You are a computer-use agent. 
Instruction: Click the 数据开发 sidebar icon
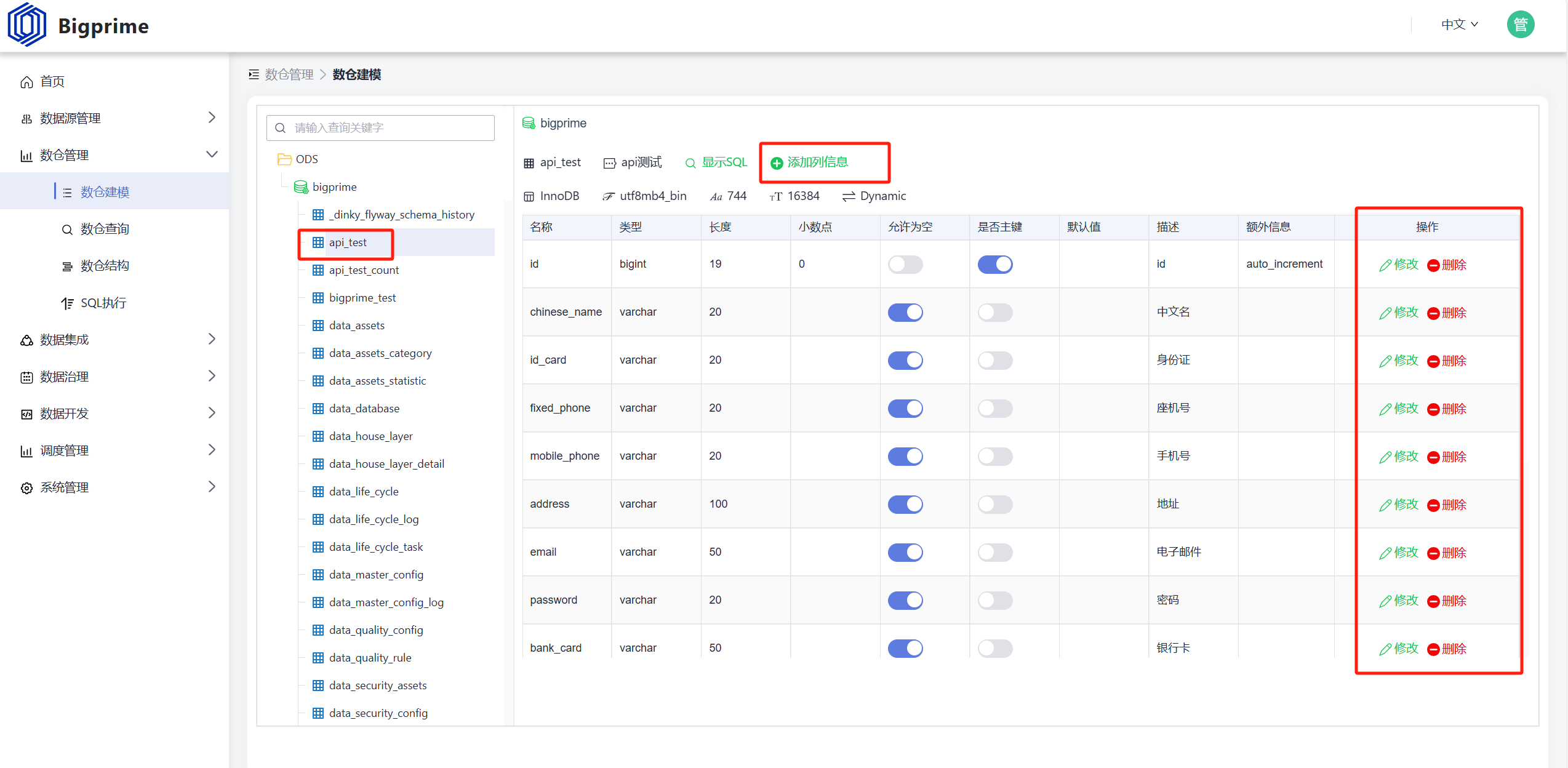(x=26, y=414)
